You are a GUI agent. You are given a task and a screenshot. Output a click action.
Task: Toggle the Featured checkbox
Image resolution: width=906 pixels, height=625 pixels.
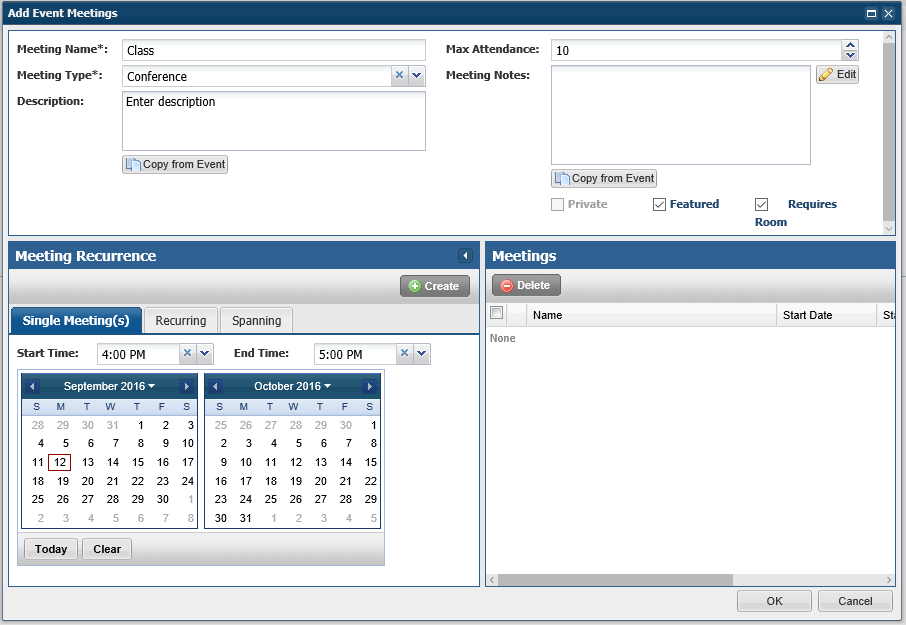pos(659,204)
